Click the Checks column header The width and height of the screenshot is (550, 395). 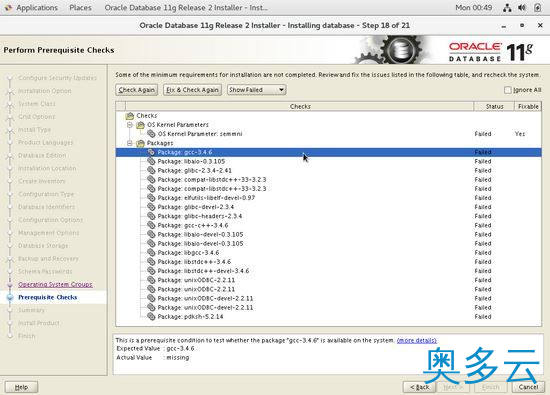(x=300, y=106)
